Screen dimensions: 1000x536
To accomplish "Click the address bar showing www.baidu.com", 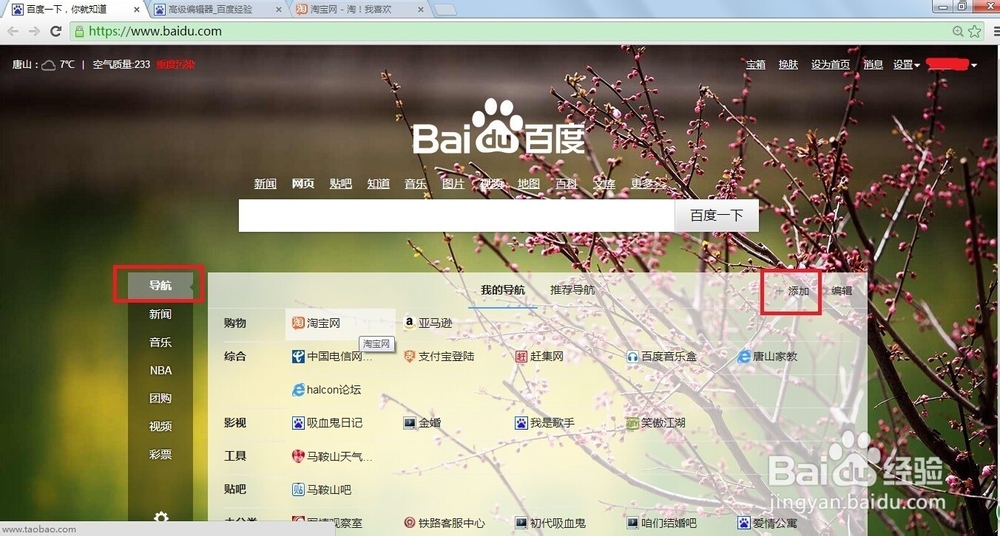I will (x=510, y=31).
